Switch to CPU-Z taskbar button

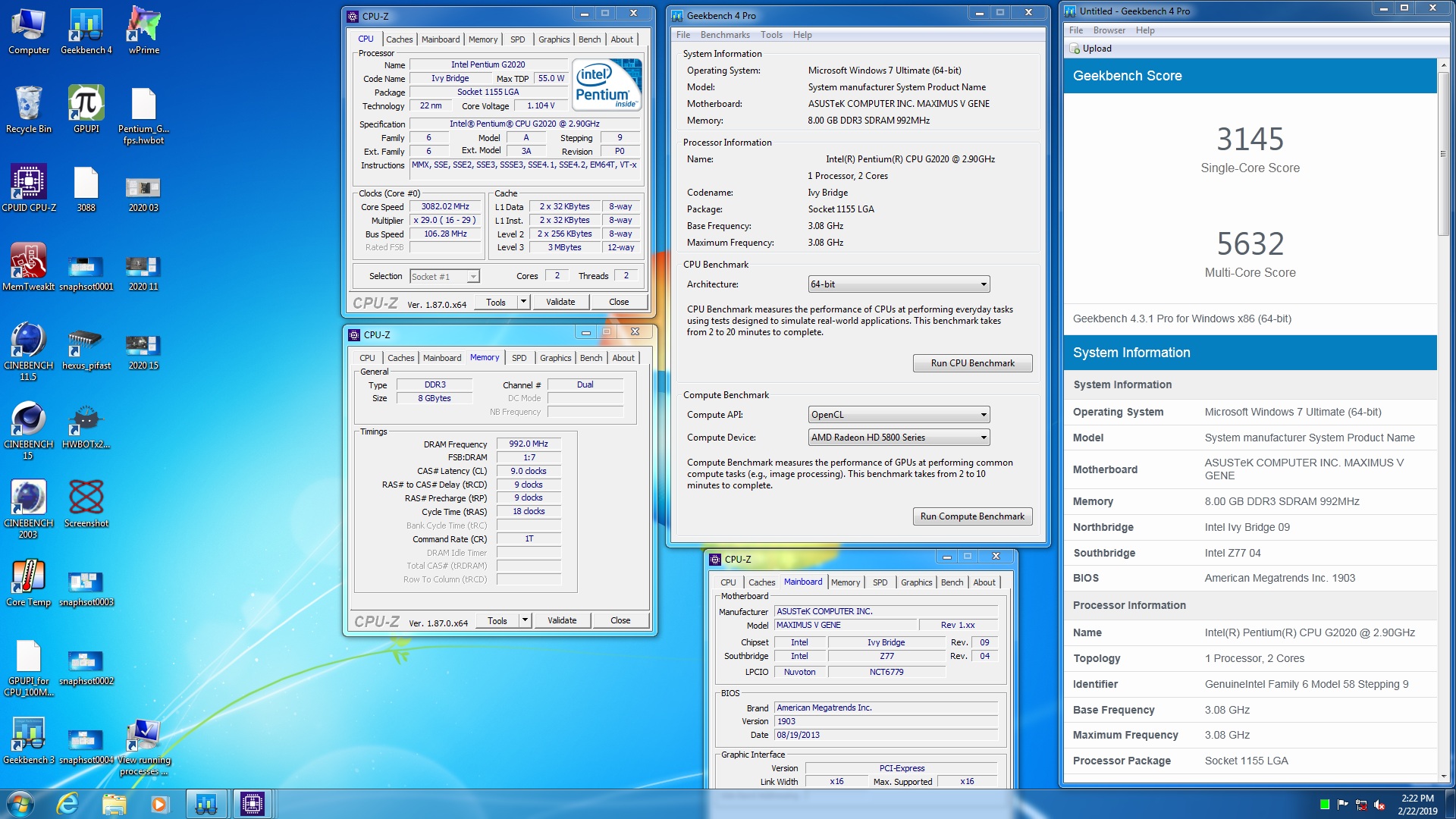pos(252,804)
